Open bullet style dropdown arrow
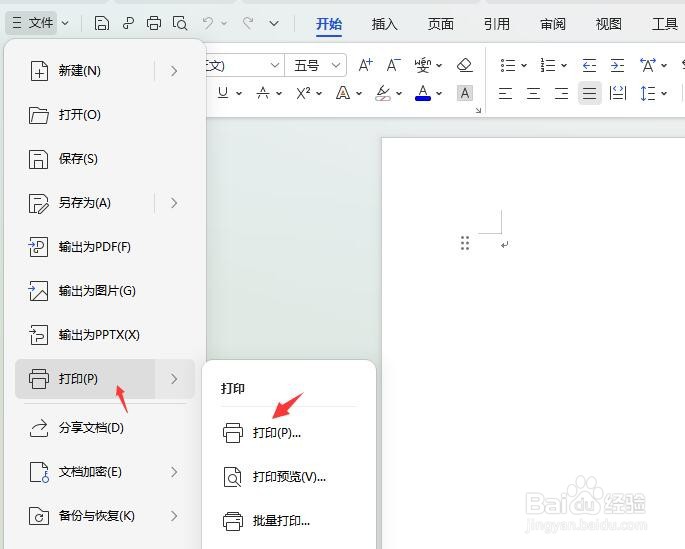Viewport: 685px width, 549px height. point(524,66)
